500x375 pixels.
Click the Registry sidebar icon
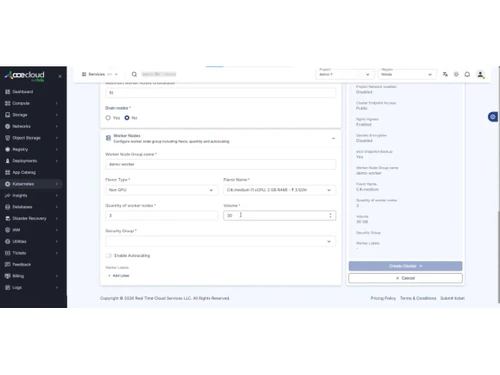tap(8, 149)
